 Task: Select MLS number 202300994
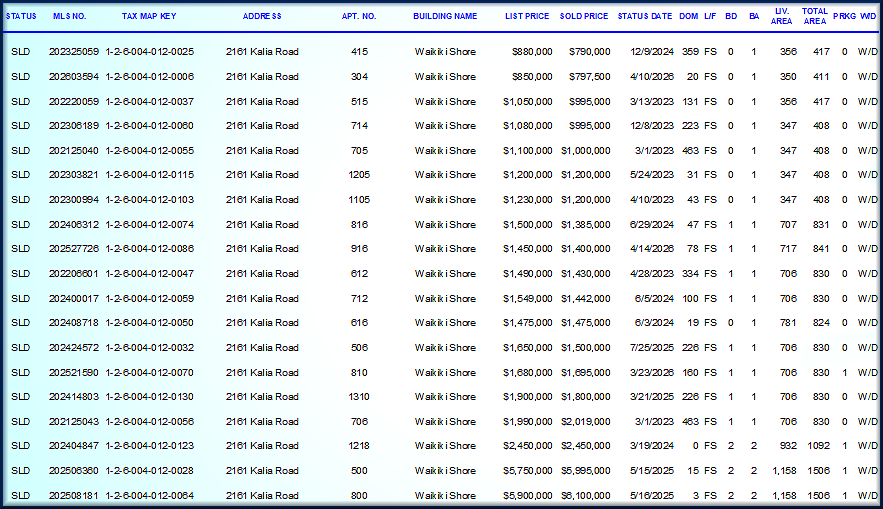coord(74,200)
